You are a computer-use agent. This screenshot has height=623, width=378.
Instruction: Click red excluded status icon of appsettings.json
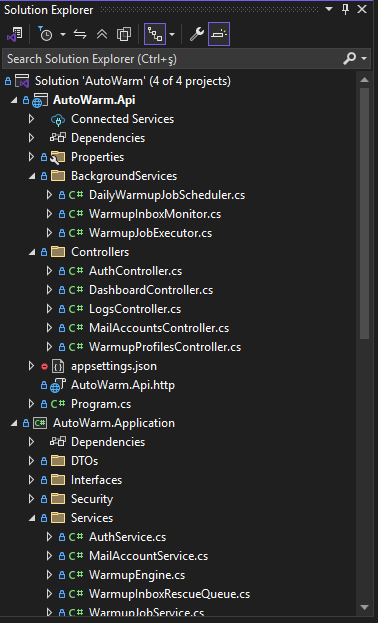[x=44, y=366]
